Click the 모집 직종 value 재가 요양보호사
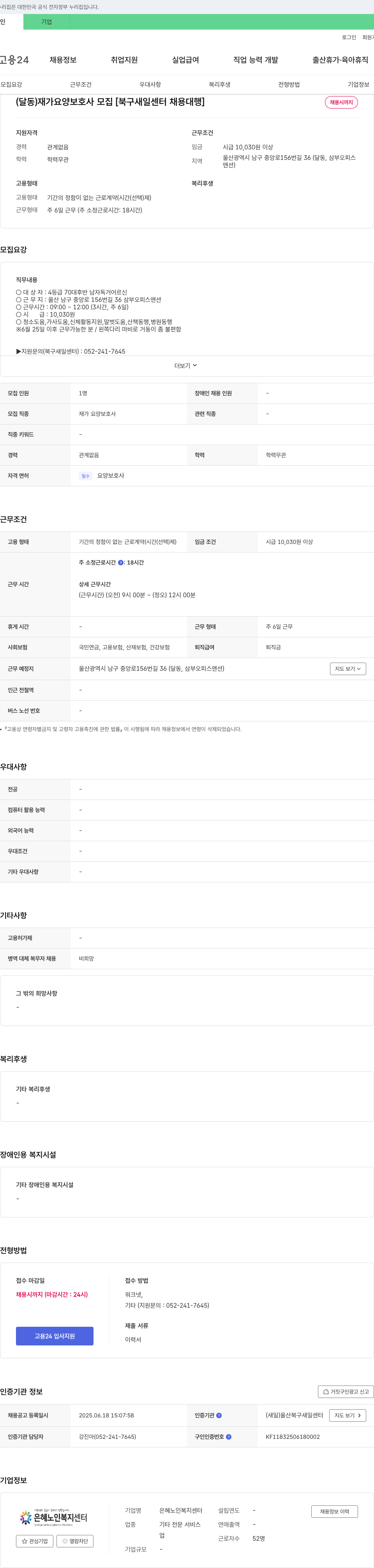 point(97,414)
